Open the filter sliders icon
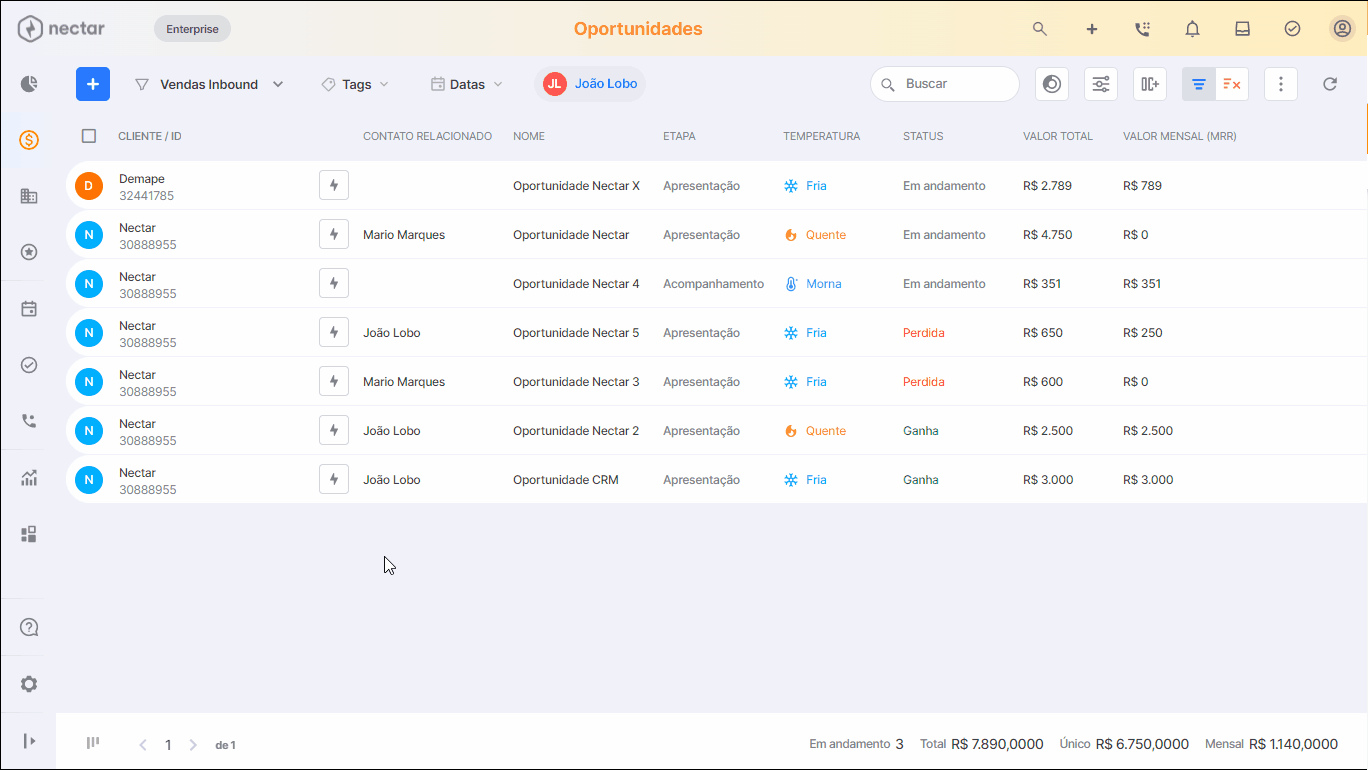The image size is (1368, 770). (1101, 84)
